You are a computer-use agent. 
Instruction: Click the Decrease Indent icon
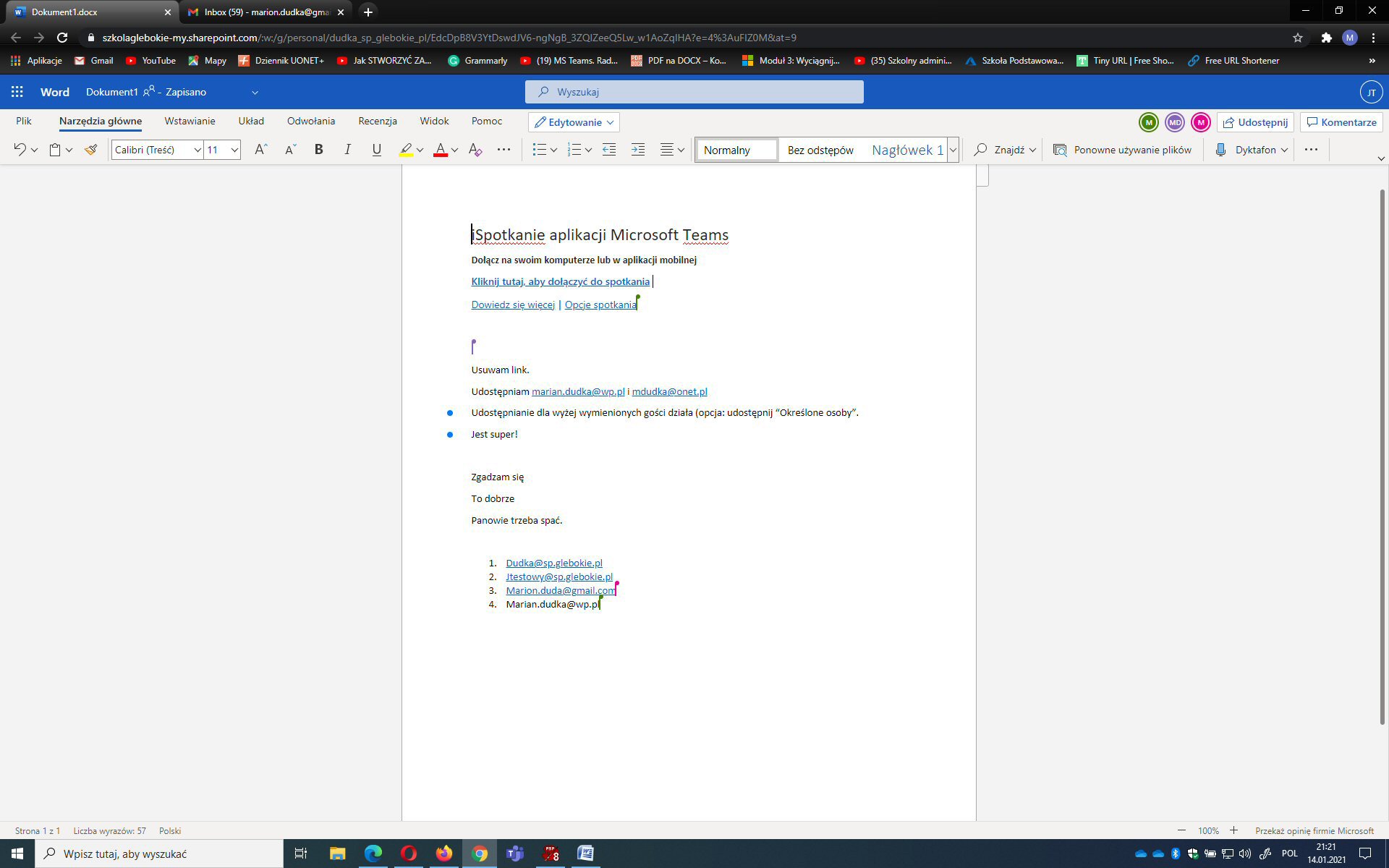609,150
